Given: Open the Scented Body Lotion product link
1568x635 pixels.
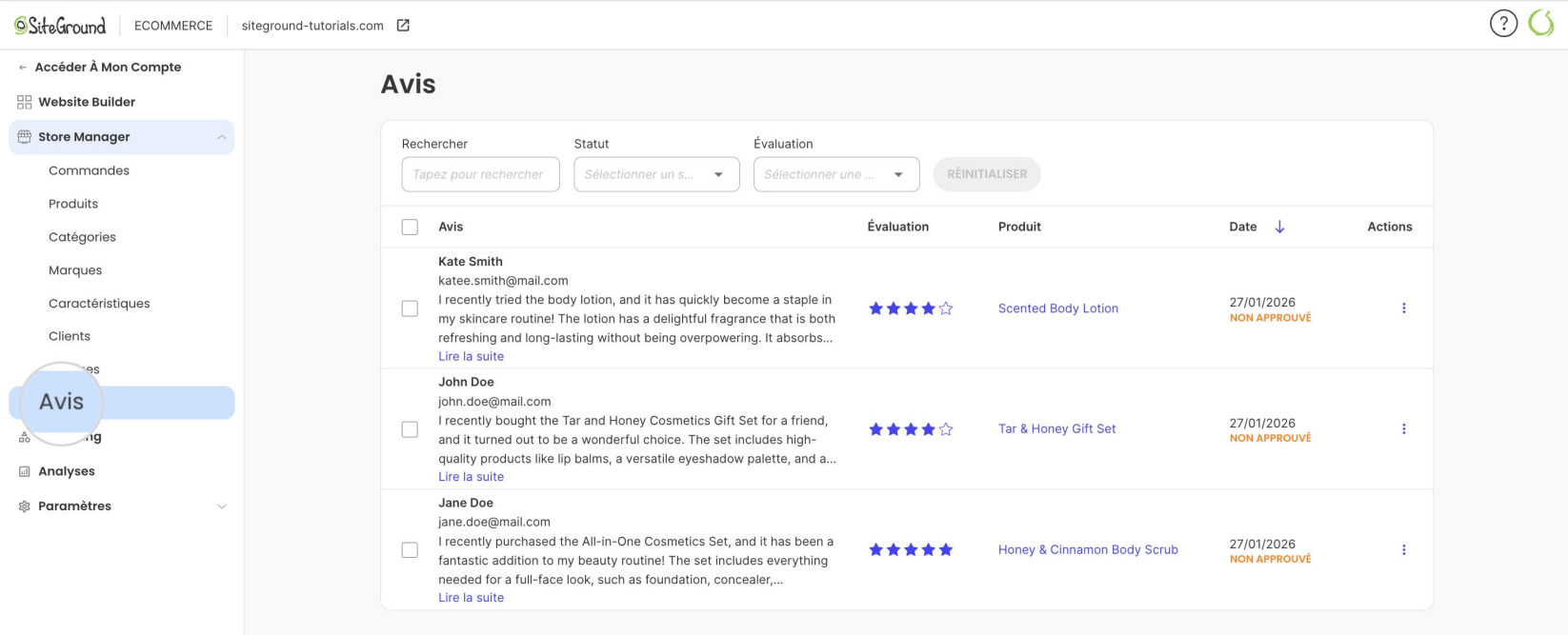Looking at the screenshot, I should [1058, 308].
